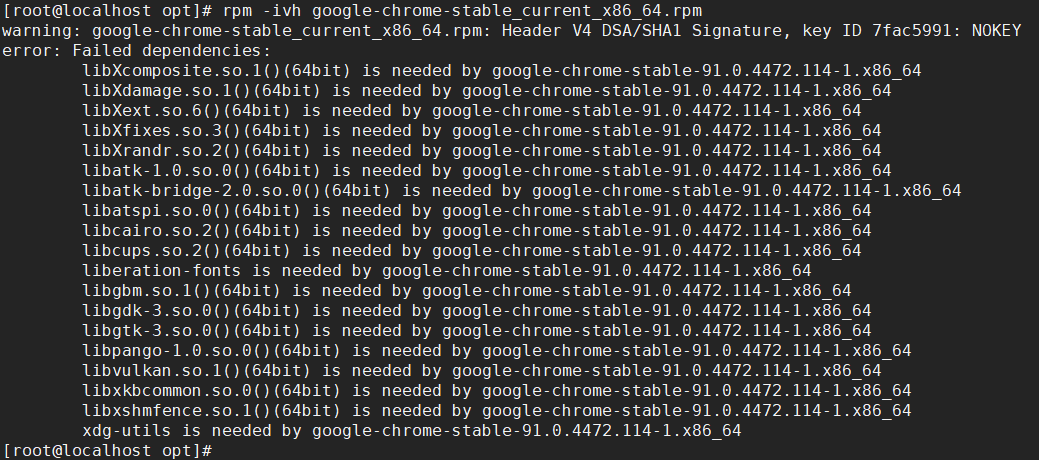Click the libXrandr.so.2 dependency line
This screenshot has width=1039, height=460.
(482, 150)
